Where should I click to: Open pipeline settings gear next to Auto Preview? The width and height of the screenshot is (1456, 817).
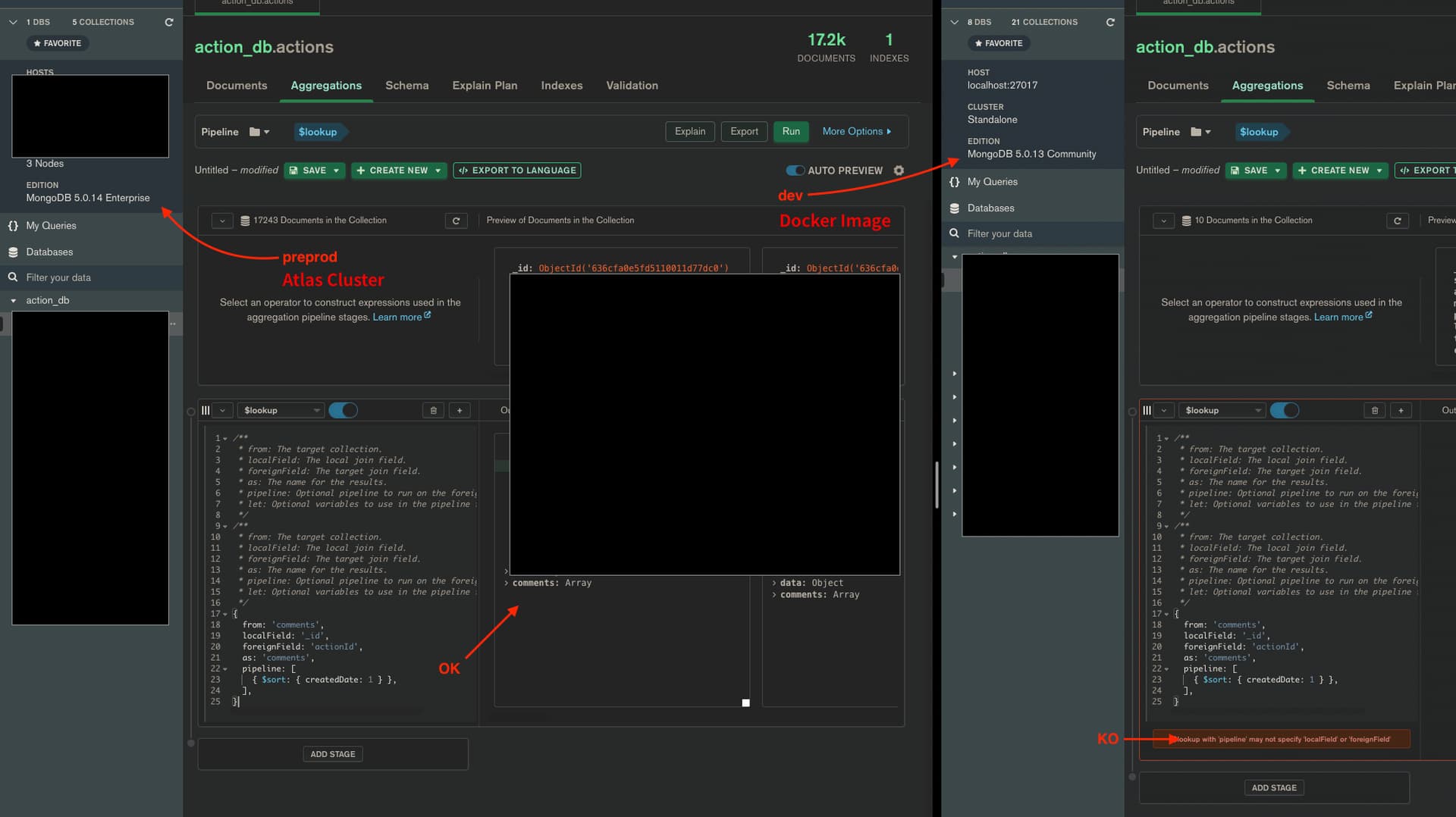(x=899, y=171)
